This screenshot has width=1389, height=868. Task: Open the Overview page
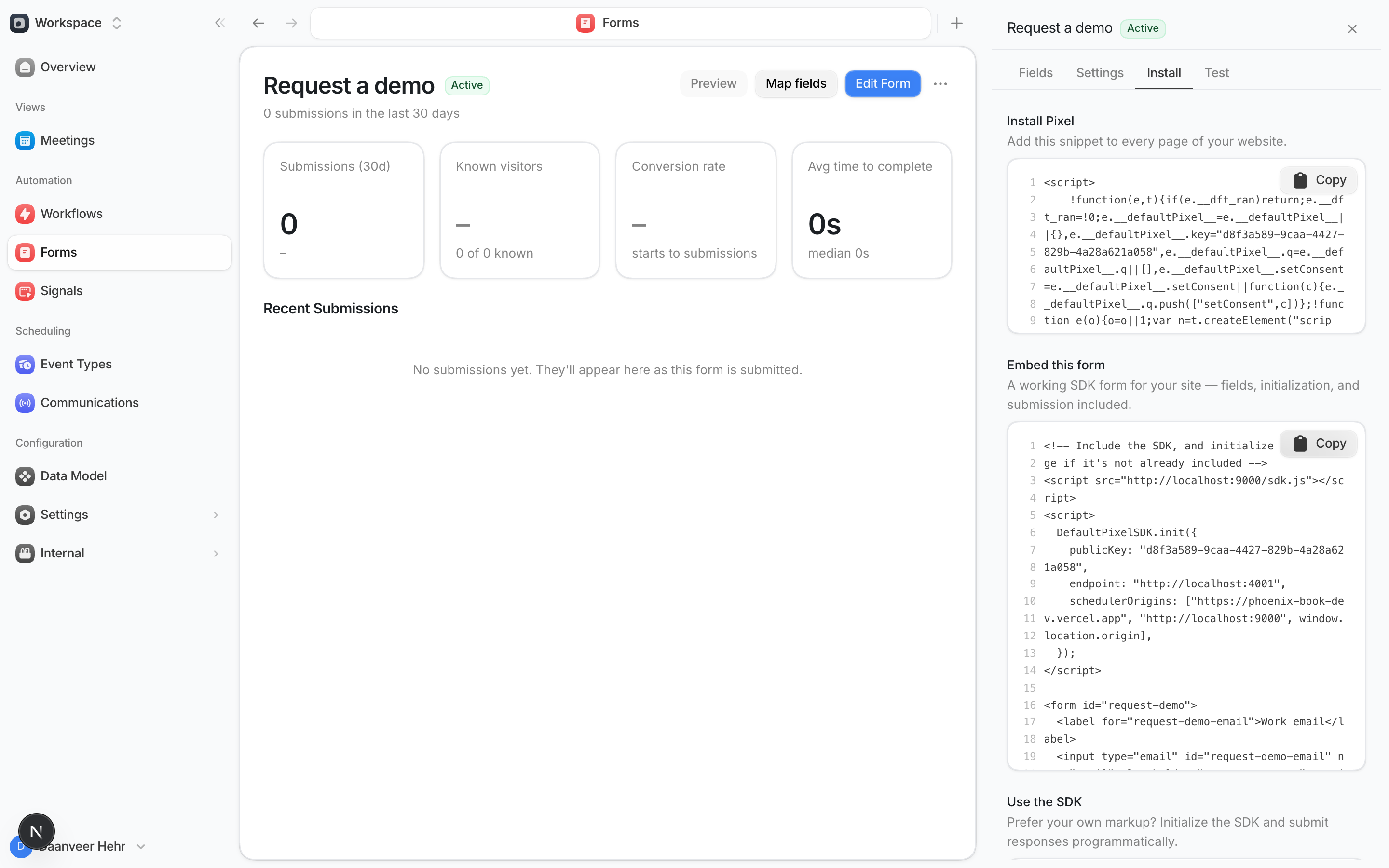(x=120, y=67)
